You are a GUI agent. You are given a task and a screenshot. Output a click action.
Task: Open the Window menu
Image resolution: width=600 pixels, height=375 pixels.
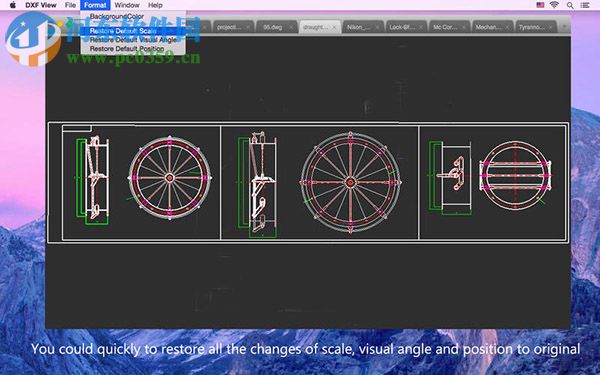tap(127, 5)
